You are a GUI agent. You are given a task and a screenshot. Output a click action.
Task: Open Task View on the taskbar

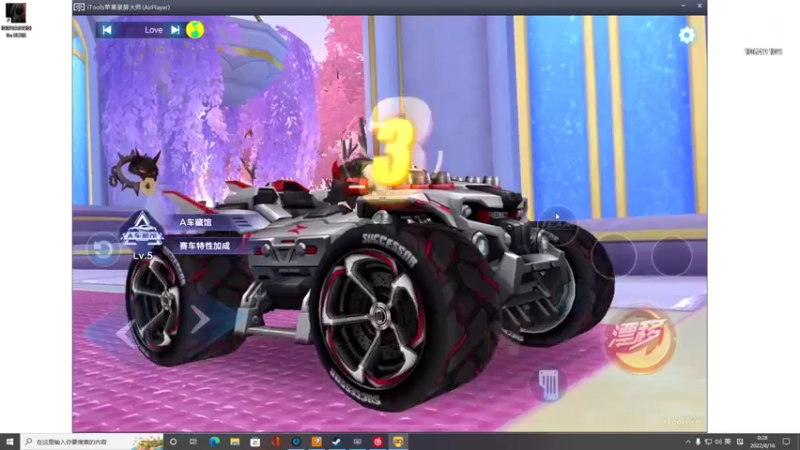tap(193, 441)
